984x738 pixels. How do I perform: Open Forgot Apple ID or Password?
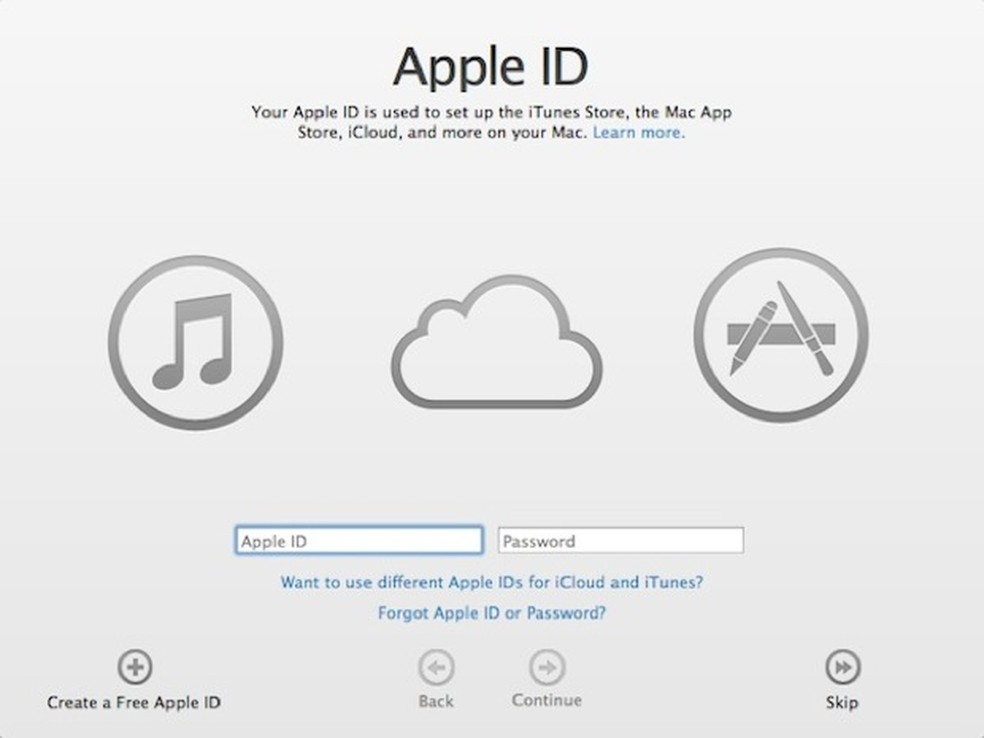click(492, 613)
